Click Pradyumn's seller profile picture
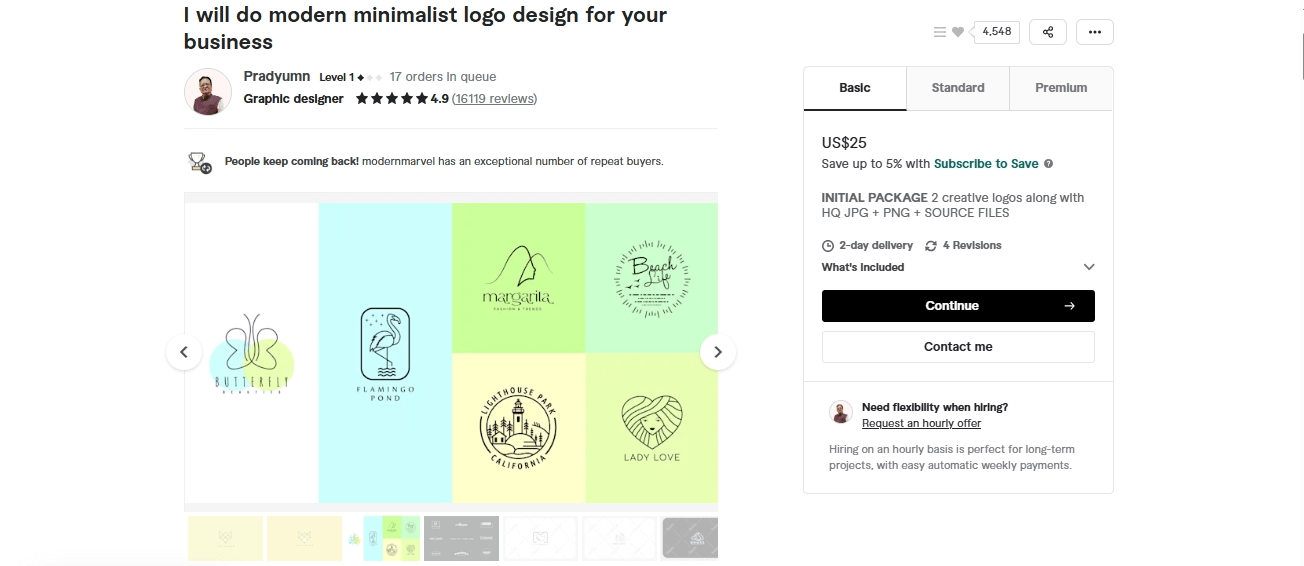Viewport: 1304px width, 566px height. click(x=208, y=92)
